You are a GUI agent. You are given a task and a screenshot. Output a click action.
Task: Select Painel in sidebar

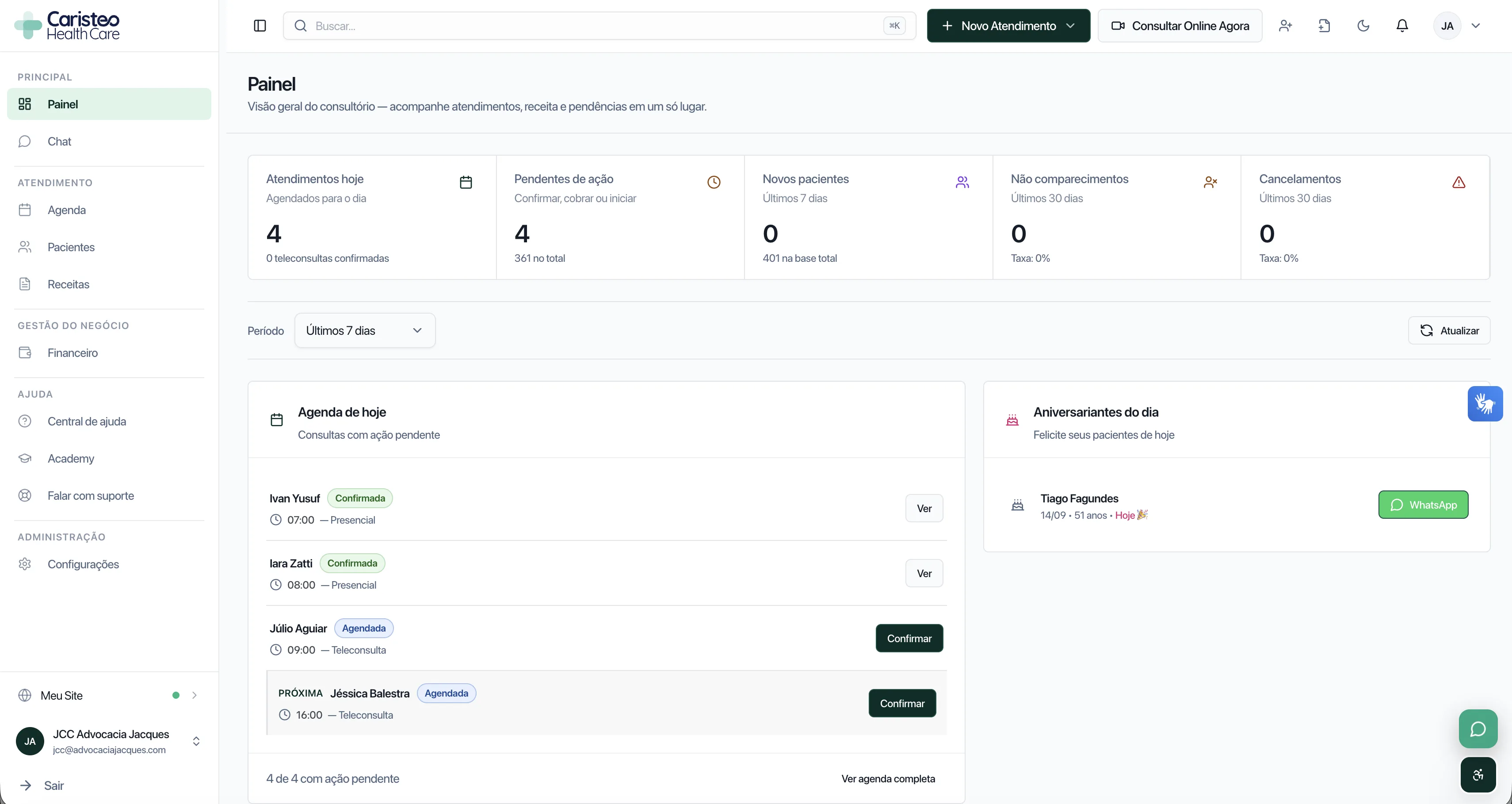click(x=109, y=104)
